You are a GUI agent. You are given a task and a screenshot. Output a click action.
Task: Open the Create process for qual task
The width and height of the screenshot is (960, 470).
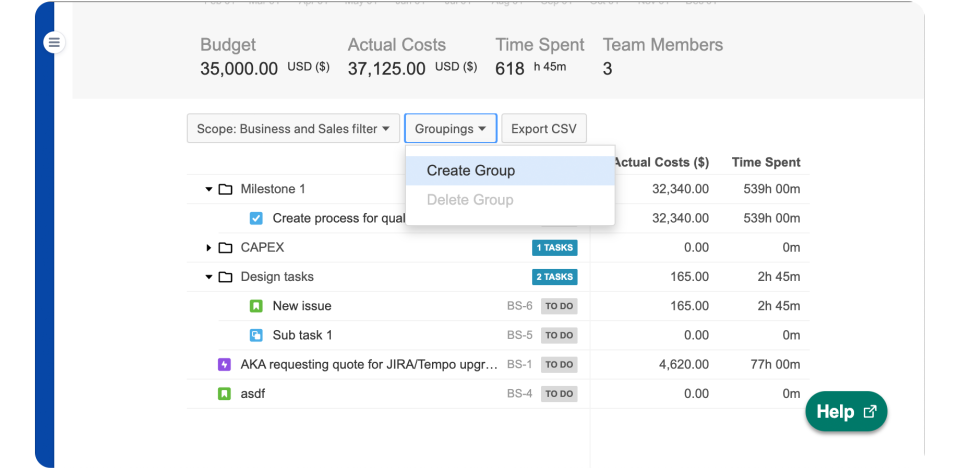(x=339, y=218)
